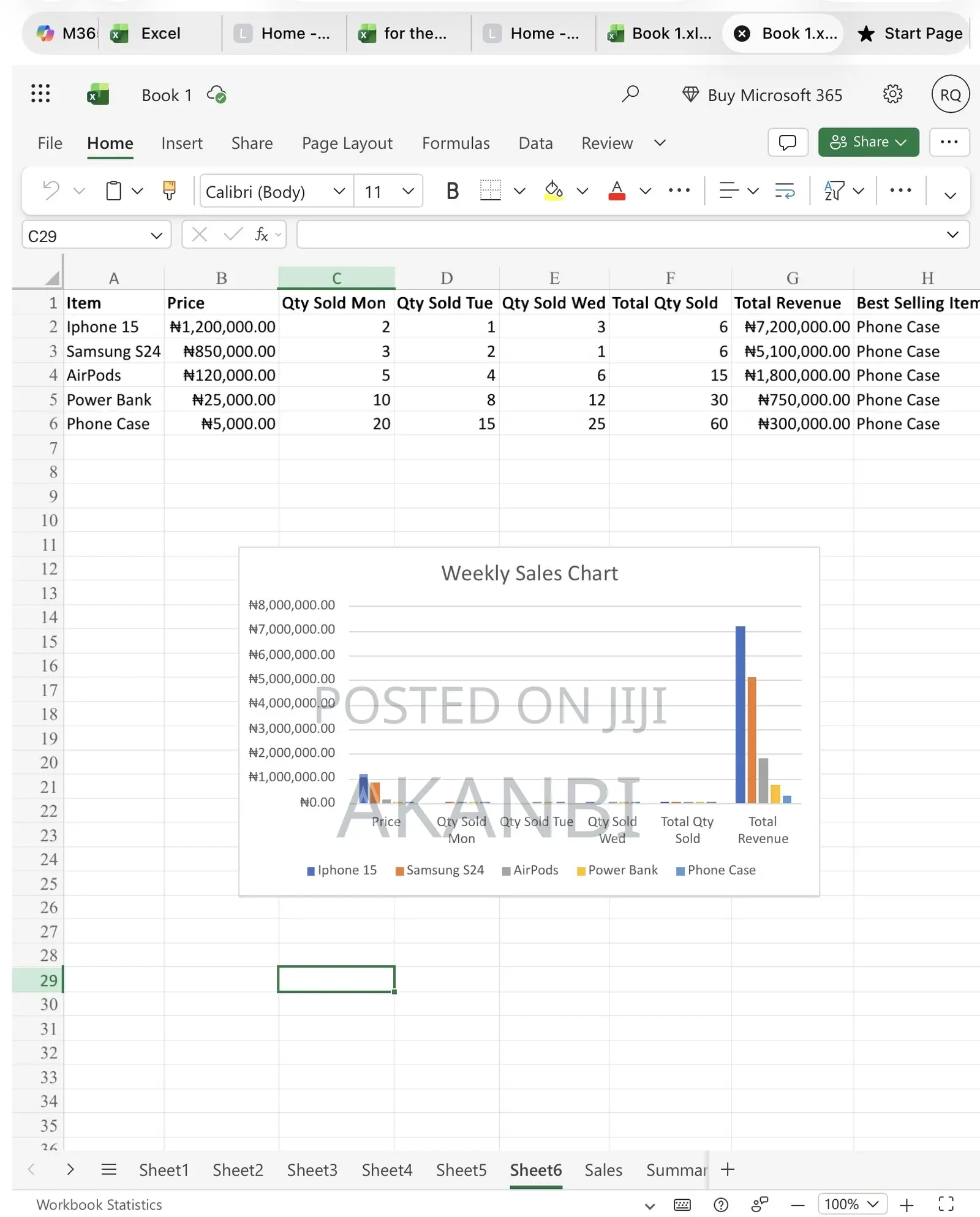
Task: Click the Paste clipboard icon
Action: (114, 191)
